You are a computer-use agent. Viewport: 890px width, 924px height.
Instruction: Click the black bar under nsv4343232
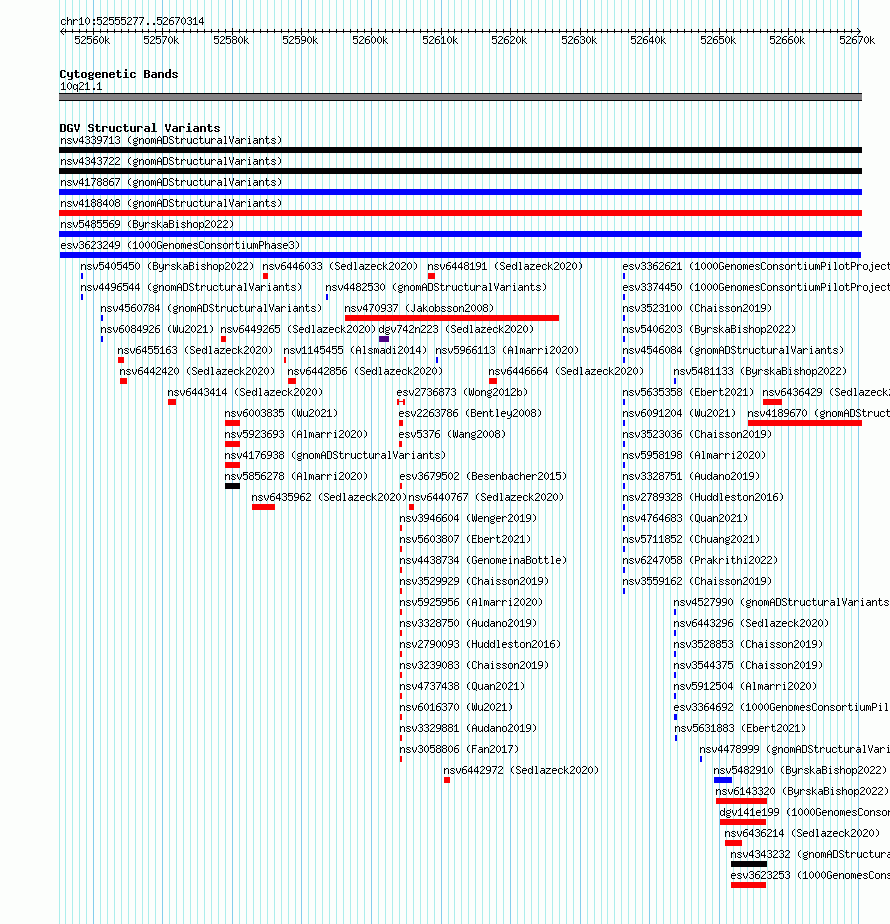click(x=749, y=864)
